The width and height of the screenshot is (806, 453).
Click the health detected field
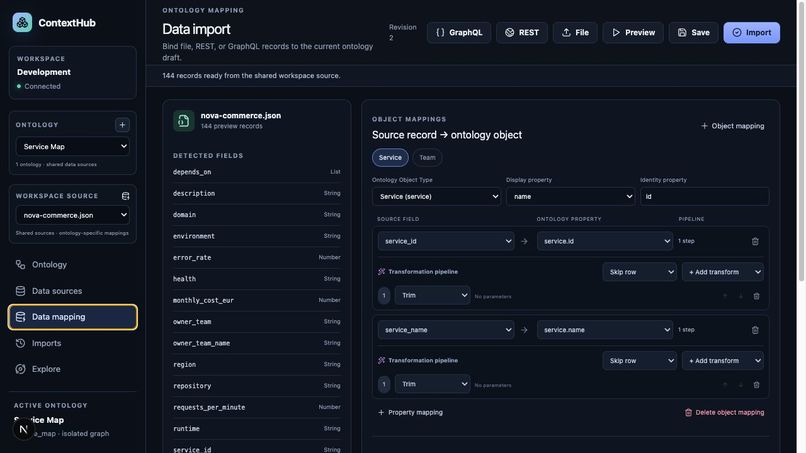(257, 279)
